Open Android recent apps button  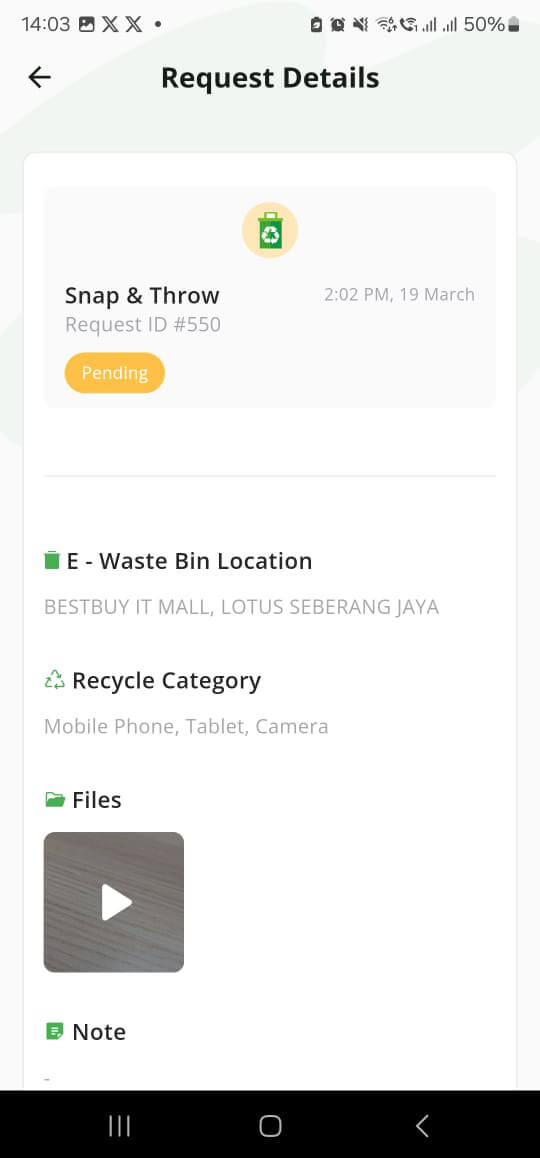pos(119,1126)
